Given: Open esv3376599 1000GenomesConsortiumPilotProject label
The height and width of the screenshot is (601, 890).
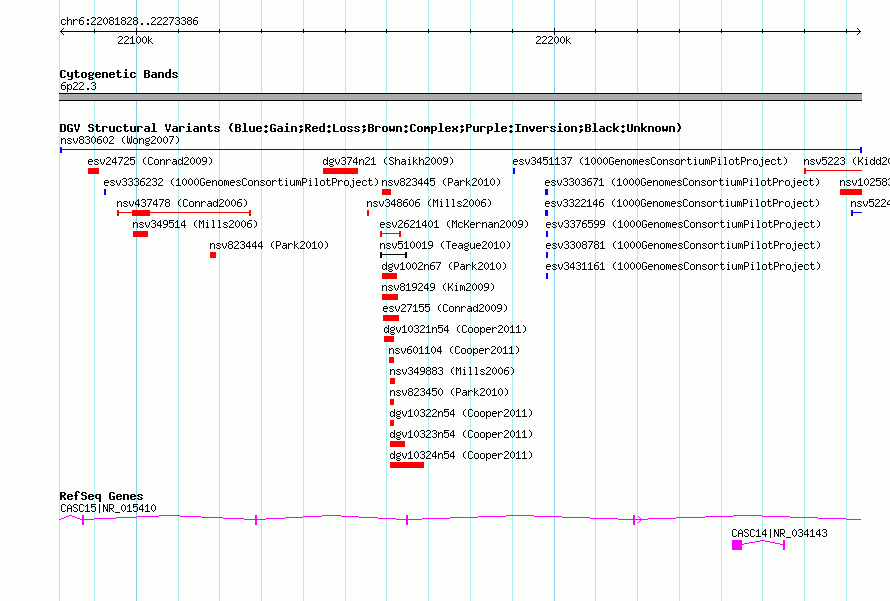Looking at the screenshot, I should pyautogui.click(x=683, y=224).
